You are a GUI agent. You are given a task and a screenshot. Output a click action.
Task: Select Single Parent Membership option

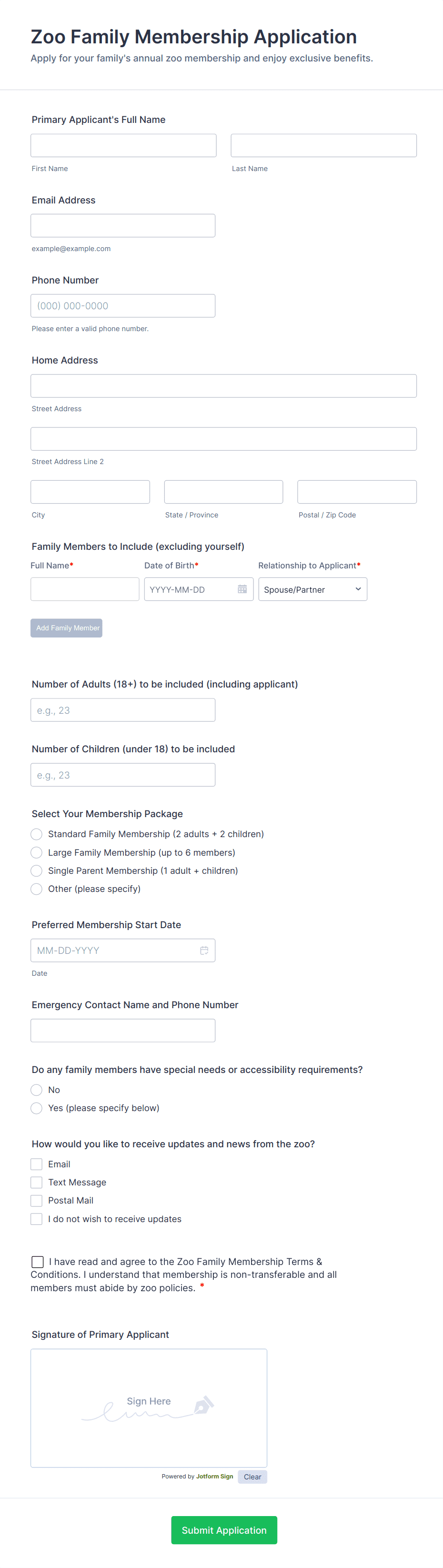click(x=36, y=870)
